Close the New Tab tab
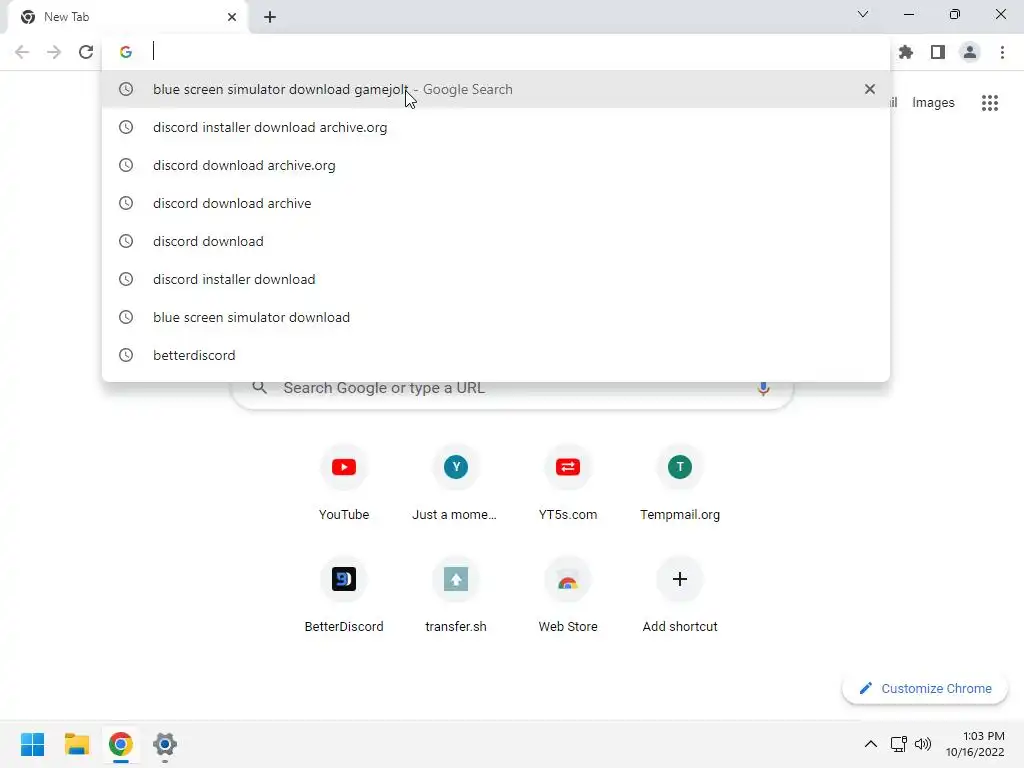Screen dimensions: 1024x768 click(x=232, y=17)
